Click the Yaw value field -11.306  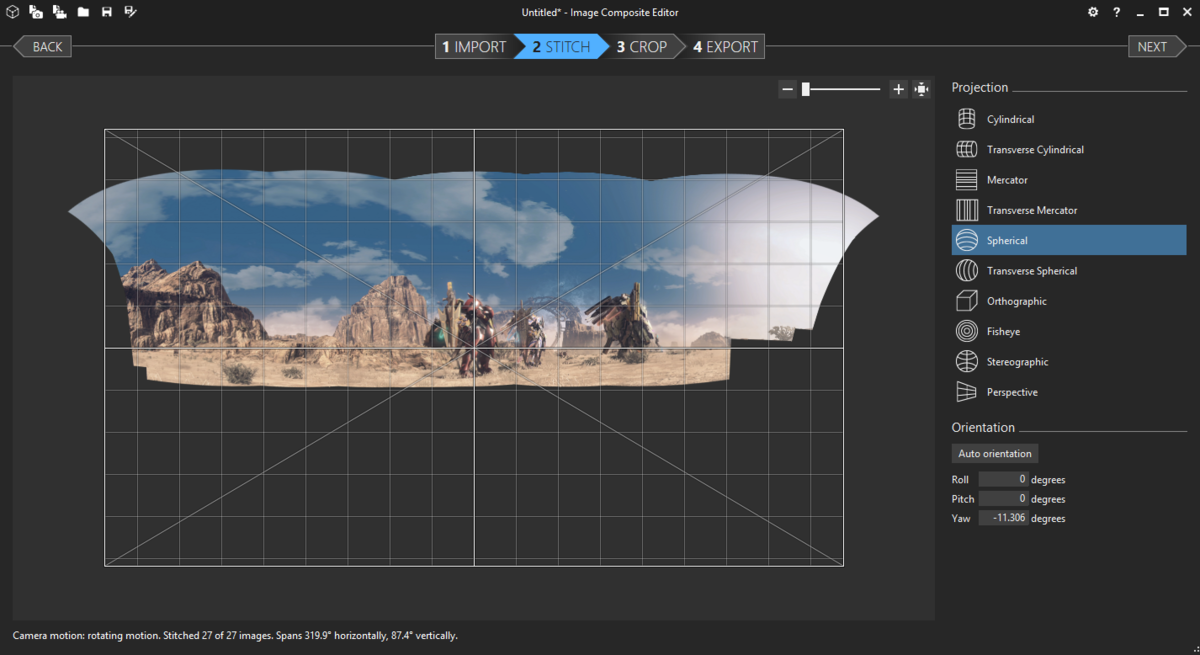click(1004, 518)
